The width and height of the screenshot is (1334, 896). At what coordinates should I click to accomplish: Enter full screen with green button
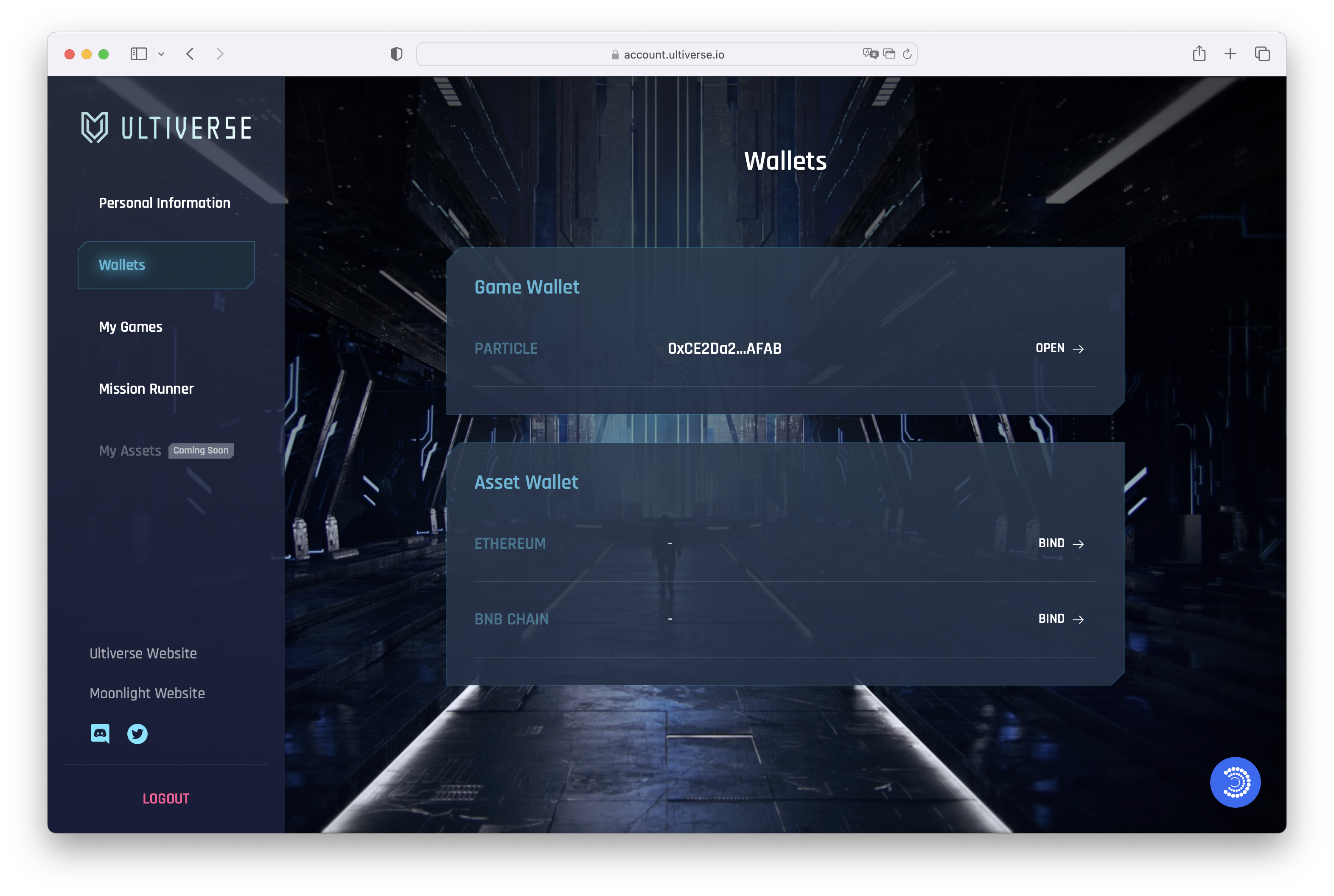[104, 54]
